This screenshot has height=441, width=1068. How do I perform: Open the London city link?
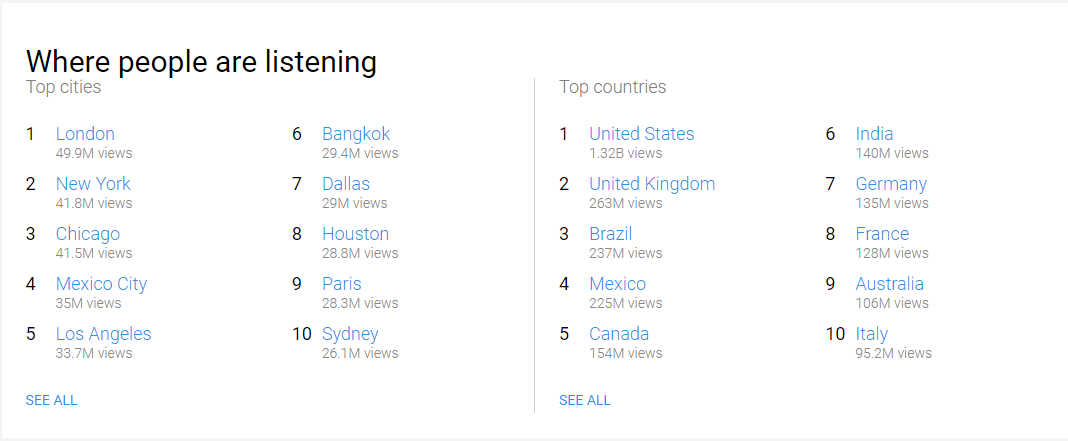(85, 134)
